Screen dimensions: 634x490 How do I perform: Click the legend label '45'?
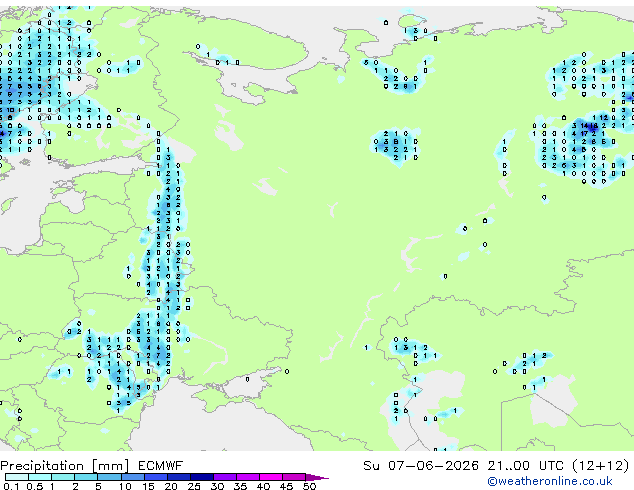286,486
